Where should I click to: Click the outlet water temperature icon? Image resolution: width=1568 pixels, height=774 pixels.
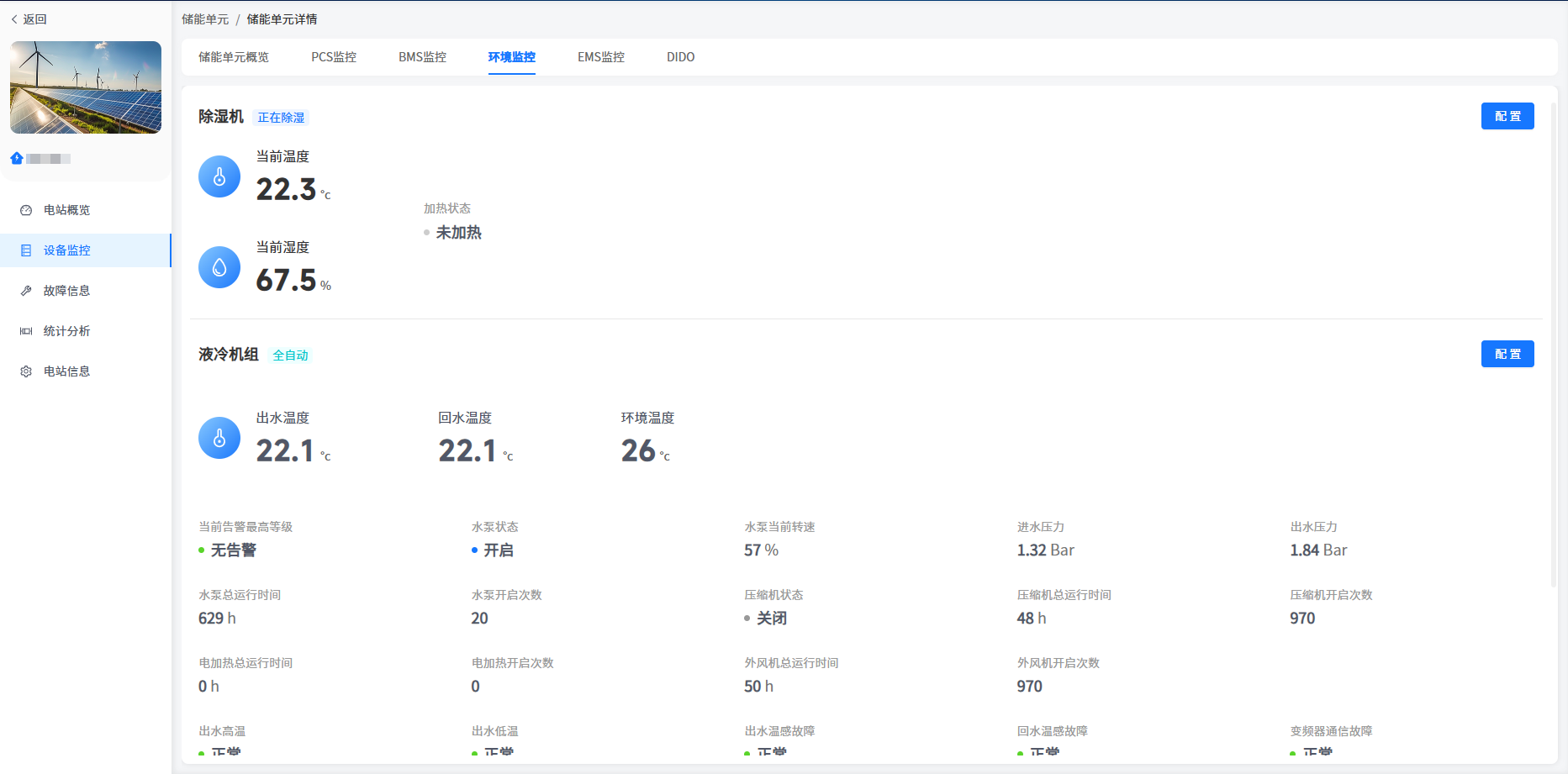(x=219, y=438)
